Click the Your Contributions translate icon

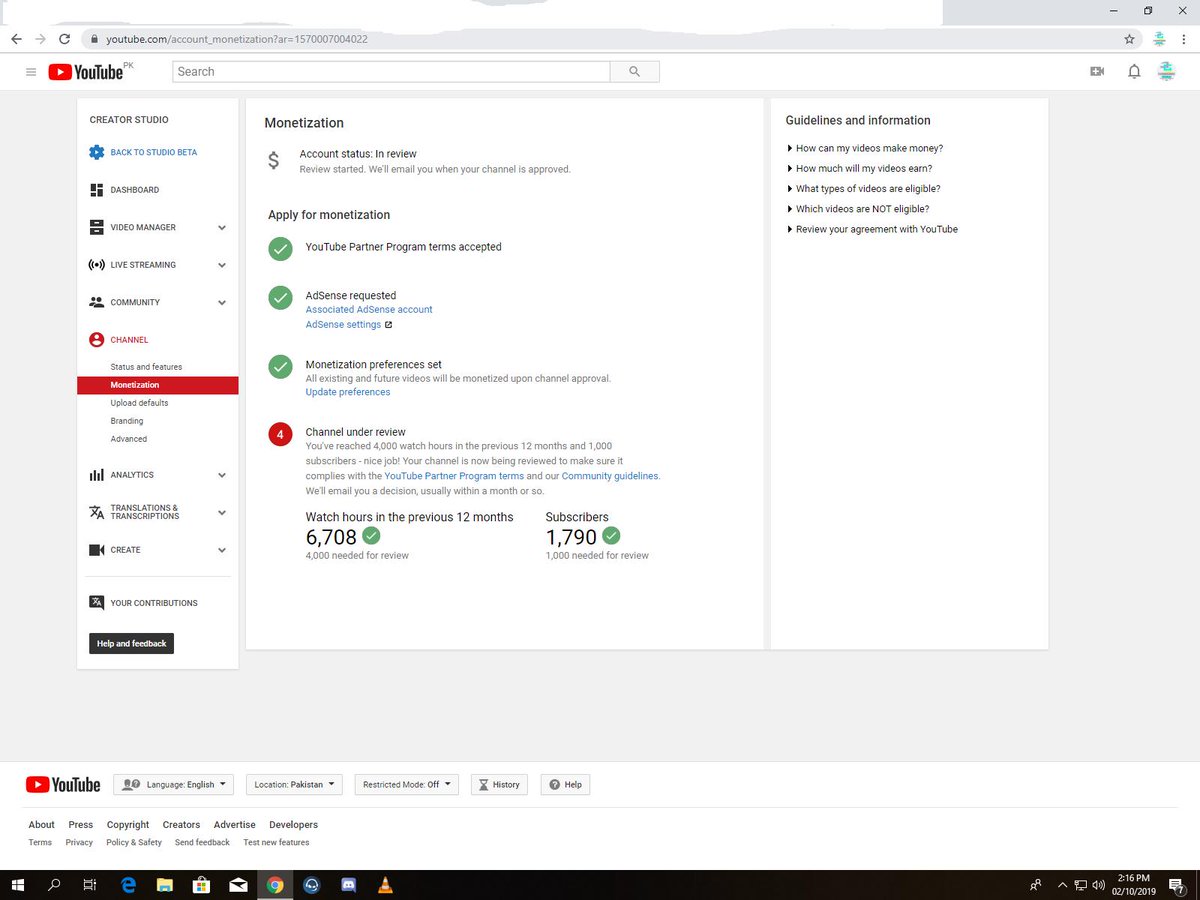(x=96, y=603)
